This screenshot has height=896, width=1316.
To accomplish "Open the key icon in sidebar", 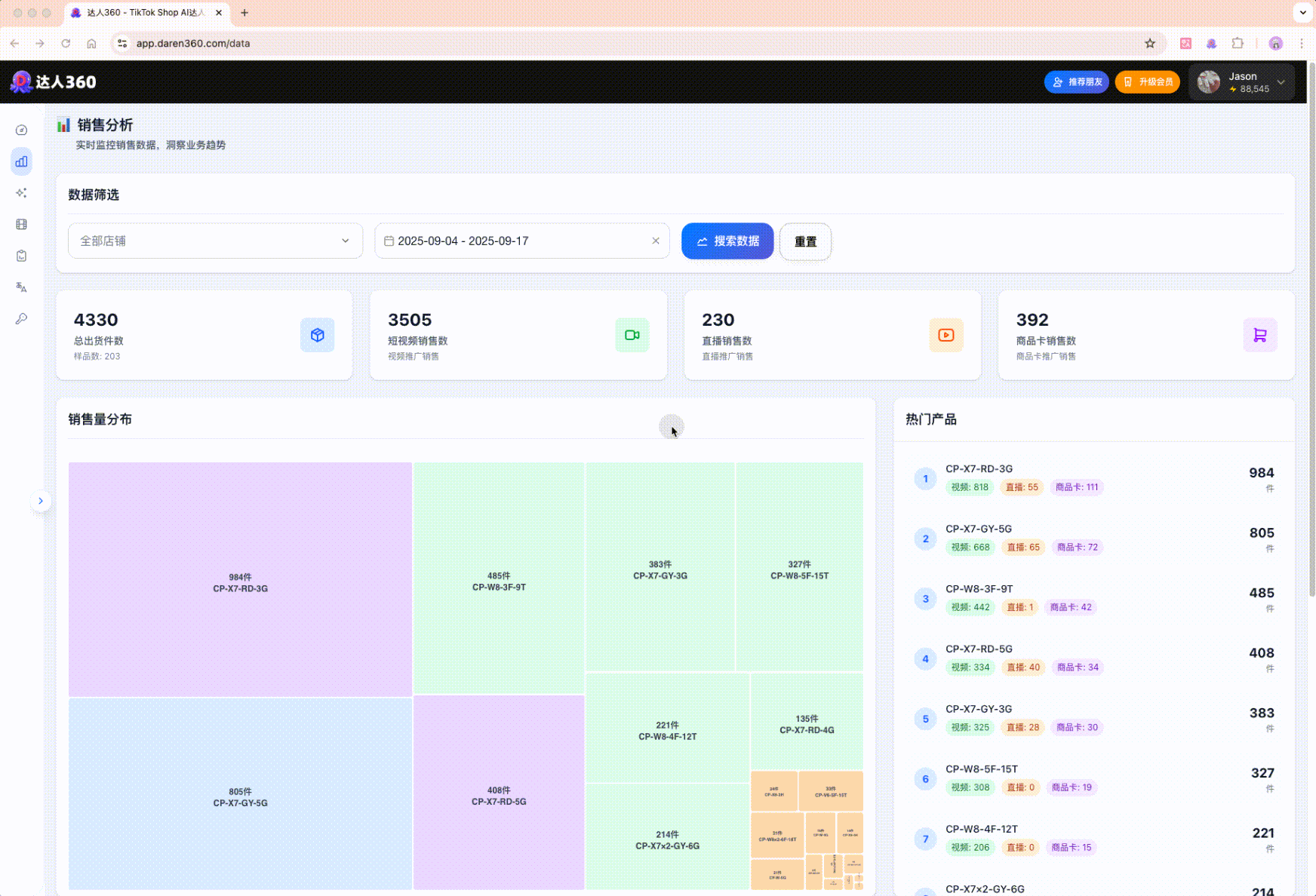I will (x=21, y=319).
